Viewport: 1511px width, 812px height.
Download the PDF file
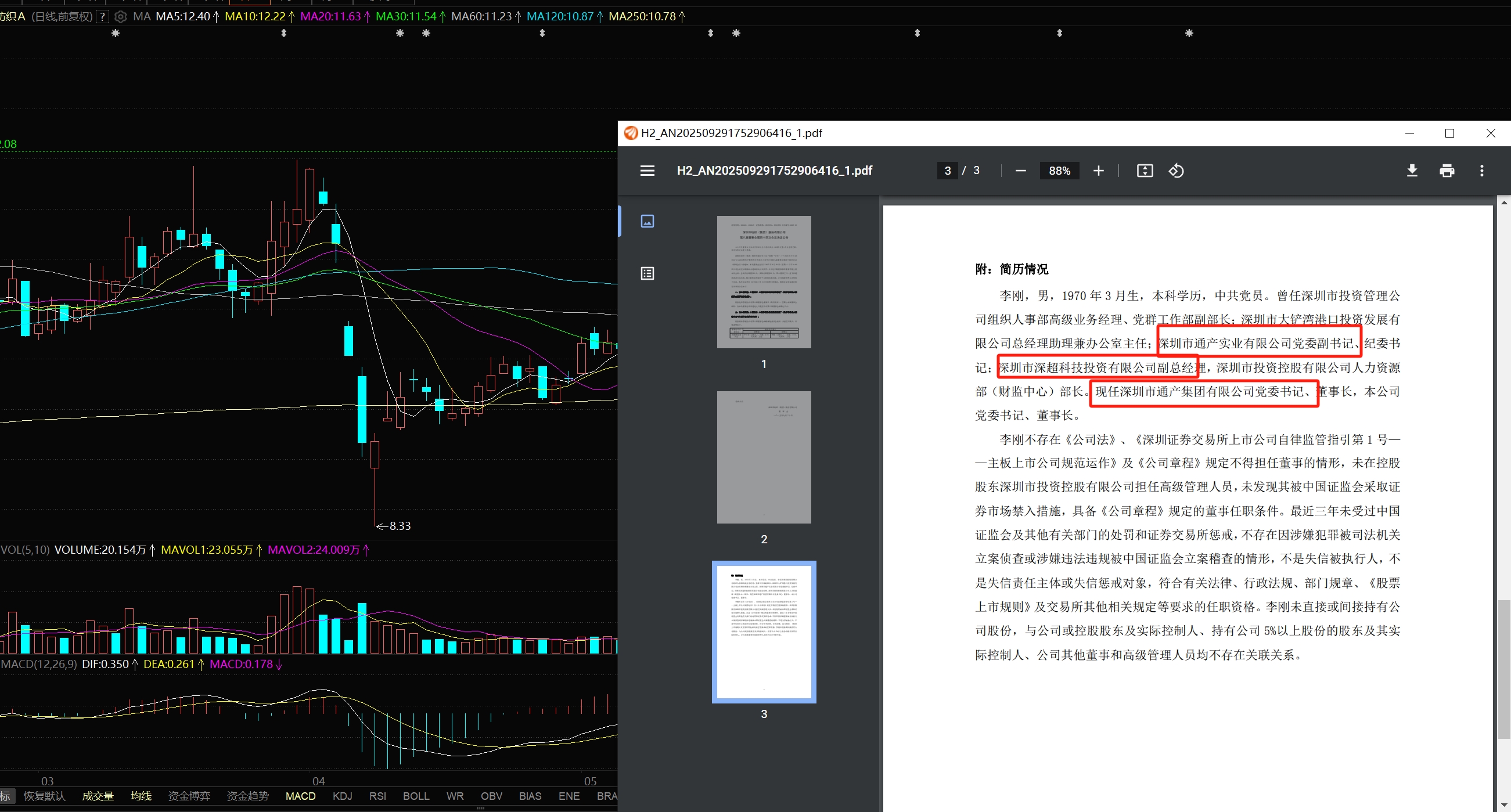coord(1412,171)
